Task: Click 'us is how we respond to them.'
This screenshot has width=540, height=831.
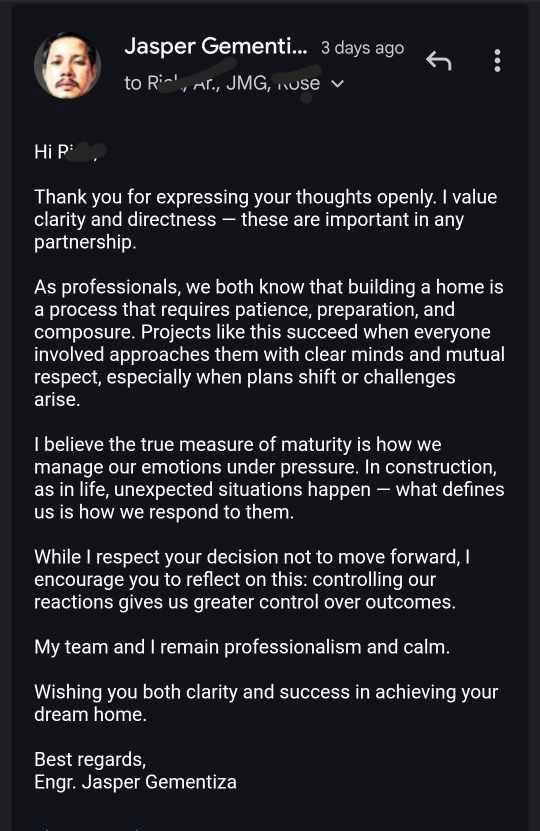Action: 164,512
